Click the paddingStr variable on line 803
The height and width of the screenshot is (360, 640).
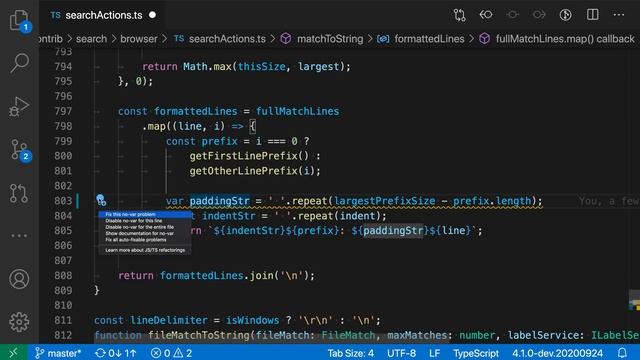(x=219, y=201)
